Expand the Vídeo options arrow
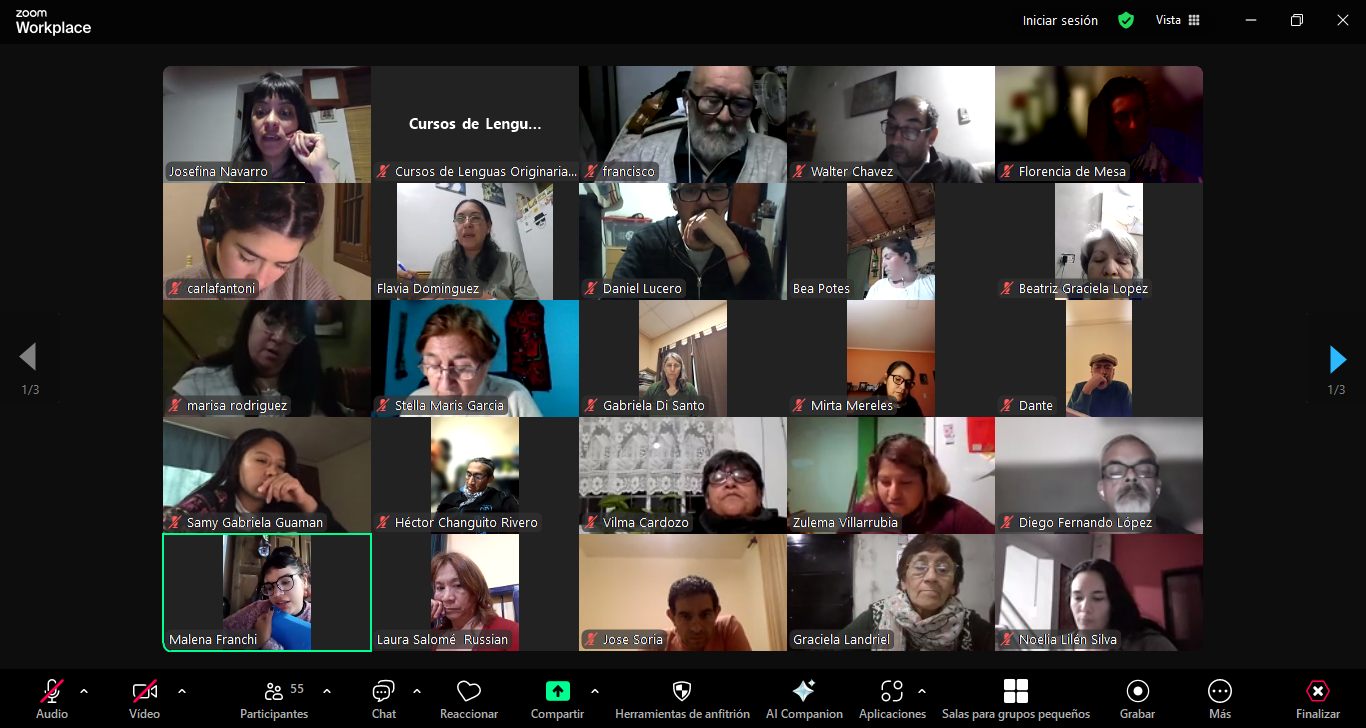 182,691
